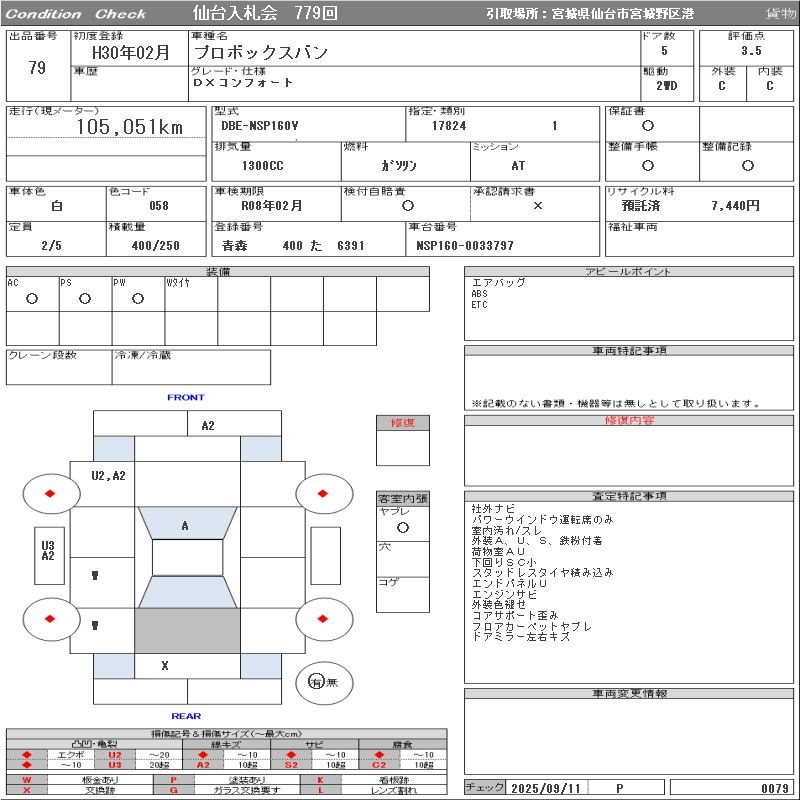
Task: Click the Condition Check heading
Action: [76, 14]
